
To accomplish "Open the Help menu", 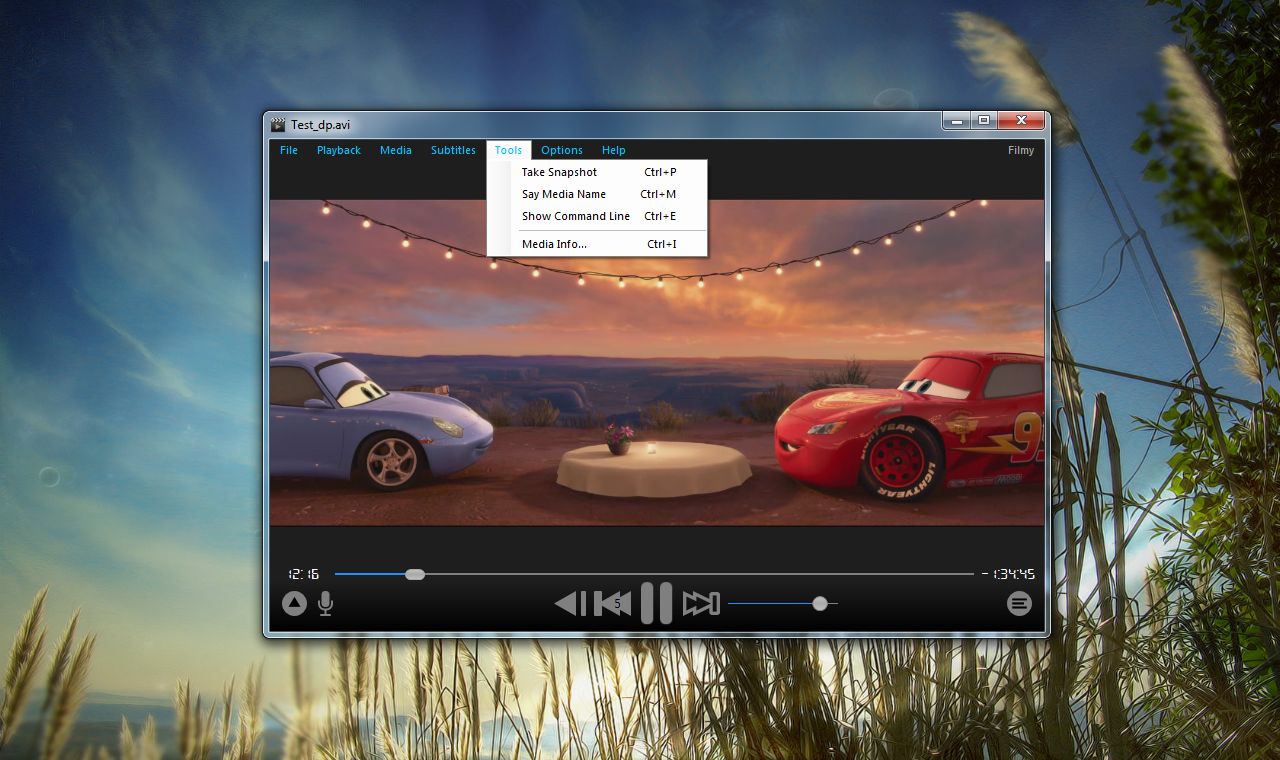I will (614, 150).
